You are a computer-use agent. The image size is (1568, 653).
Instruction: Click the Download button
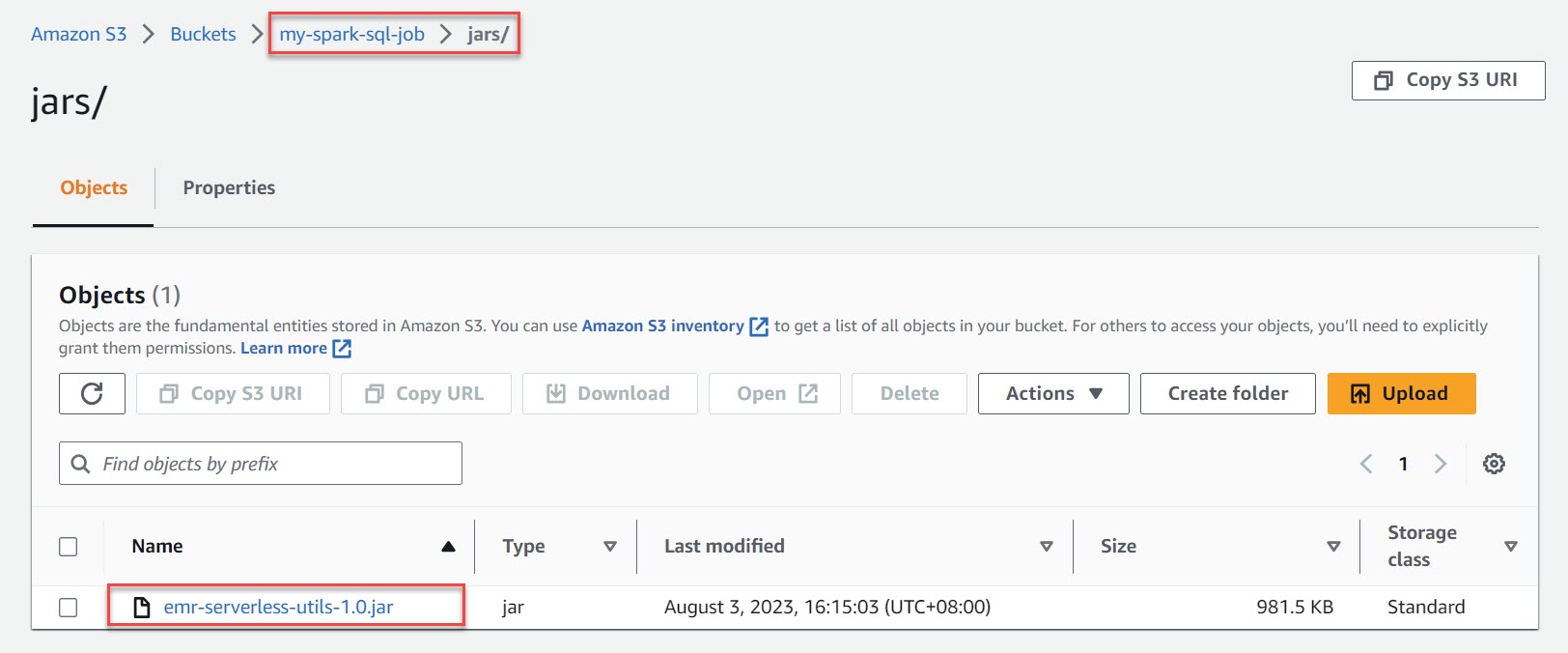(610, 393)
